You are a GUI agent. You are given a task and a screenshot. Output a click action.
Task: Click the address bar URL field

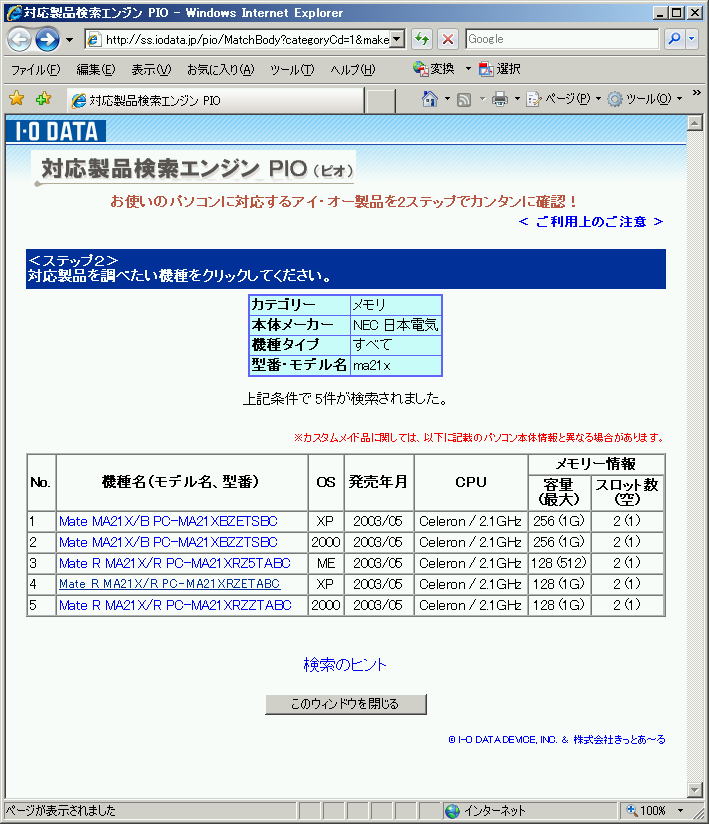239,39
